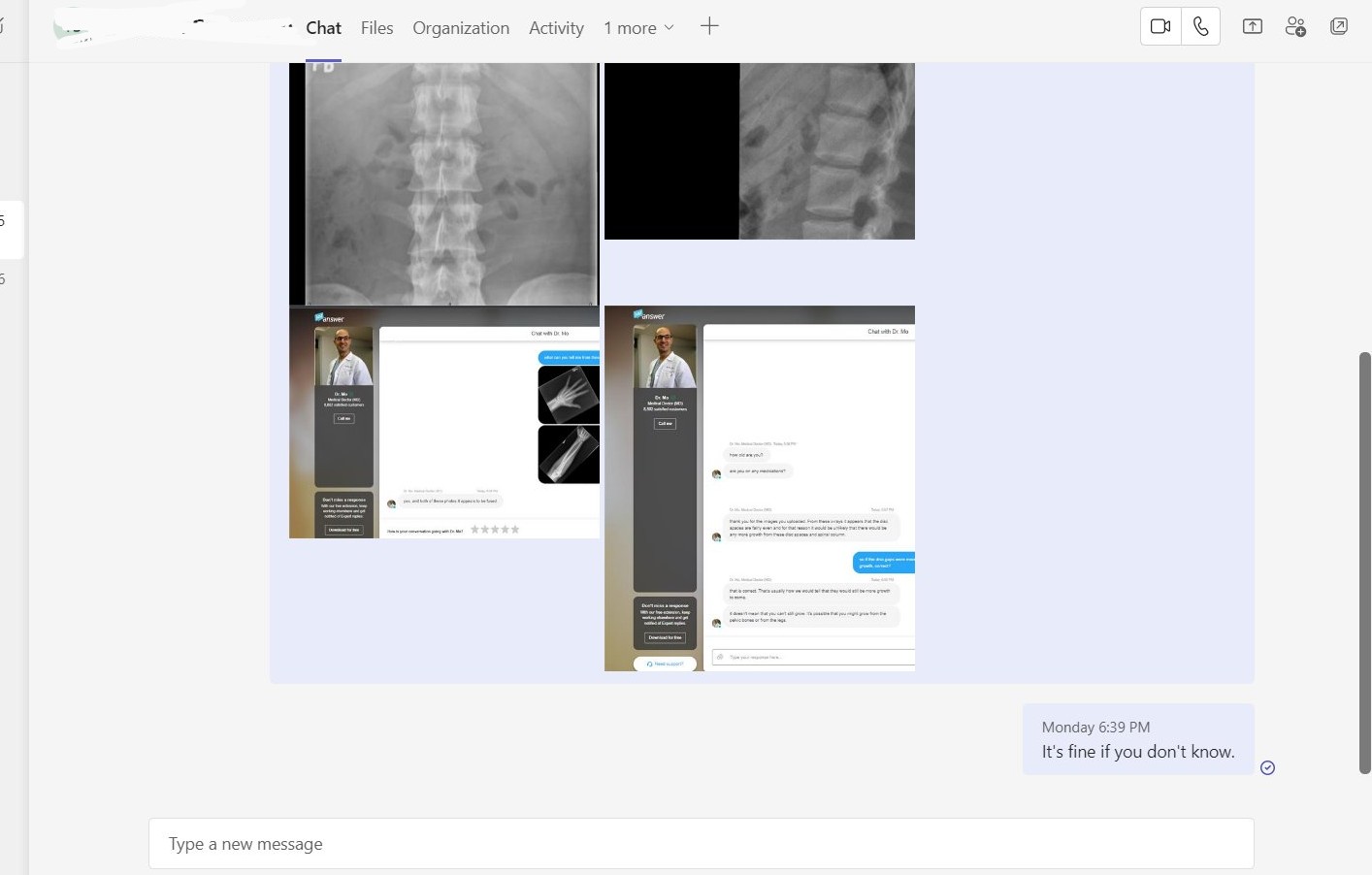Share your screen in chat

pyautogui.click(x=1253, y=26)
